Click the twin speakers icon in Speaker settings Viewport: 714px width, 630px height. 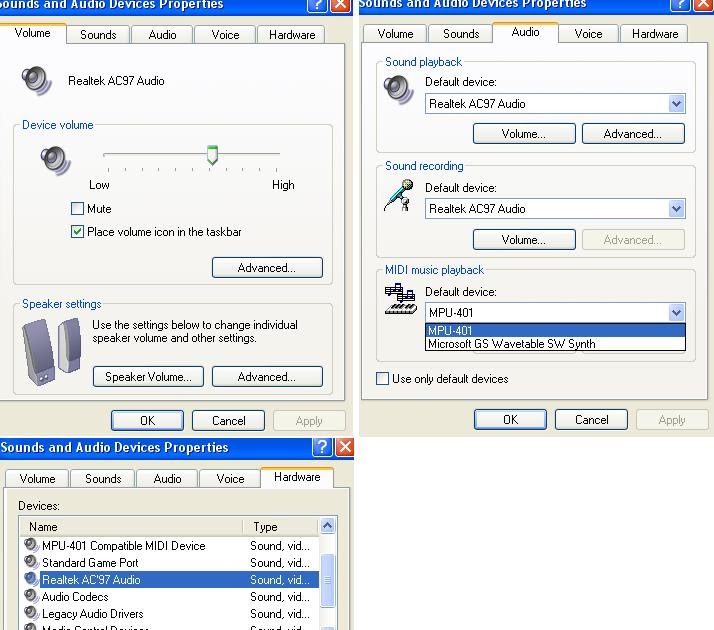point(51,352)
